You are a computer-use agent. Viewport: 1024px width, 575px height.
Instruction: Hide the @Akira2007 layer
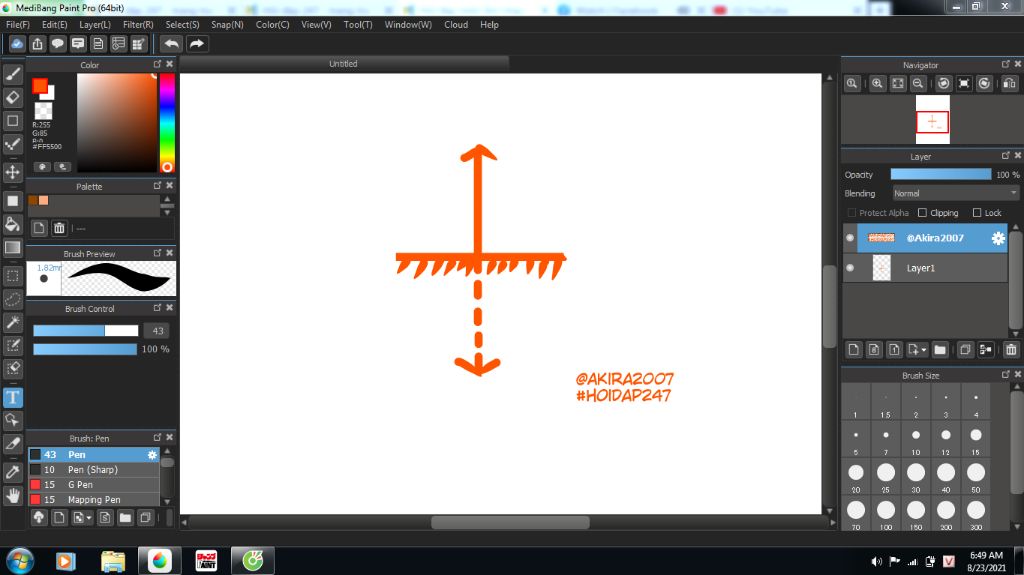pos(850,238)
